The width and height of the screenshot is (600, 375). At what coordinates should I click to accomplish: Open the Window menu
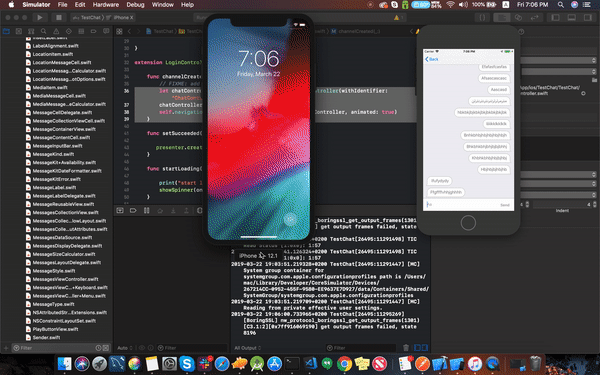pos(163,5)
